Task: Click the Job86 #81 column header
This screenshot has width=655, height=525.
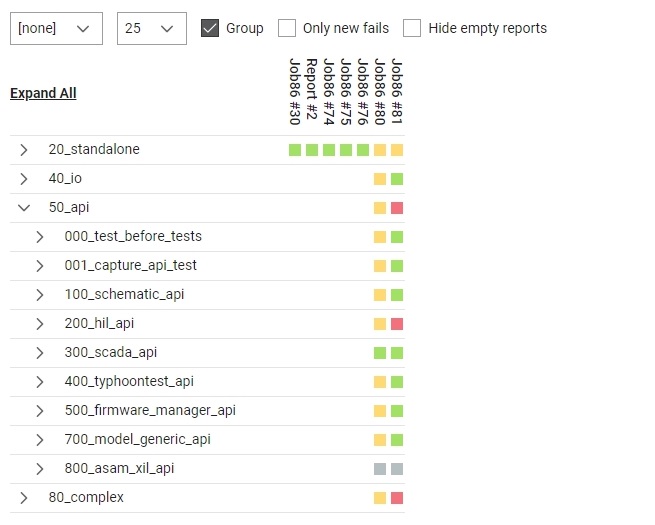Action: [397, 91]
